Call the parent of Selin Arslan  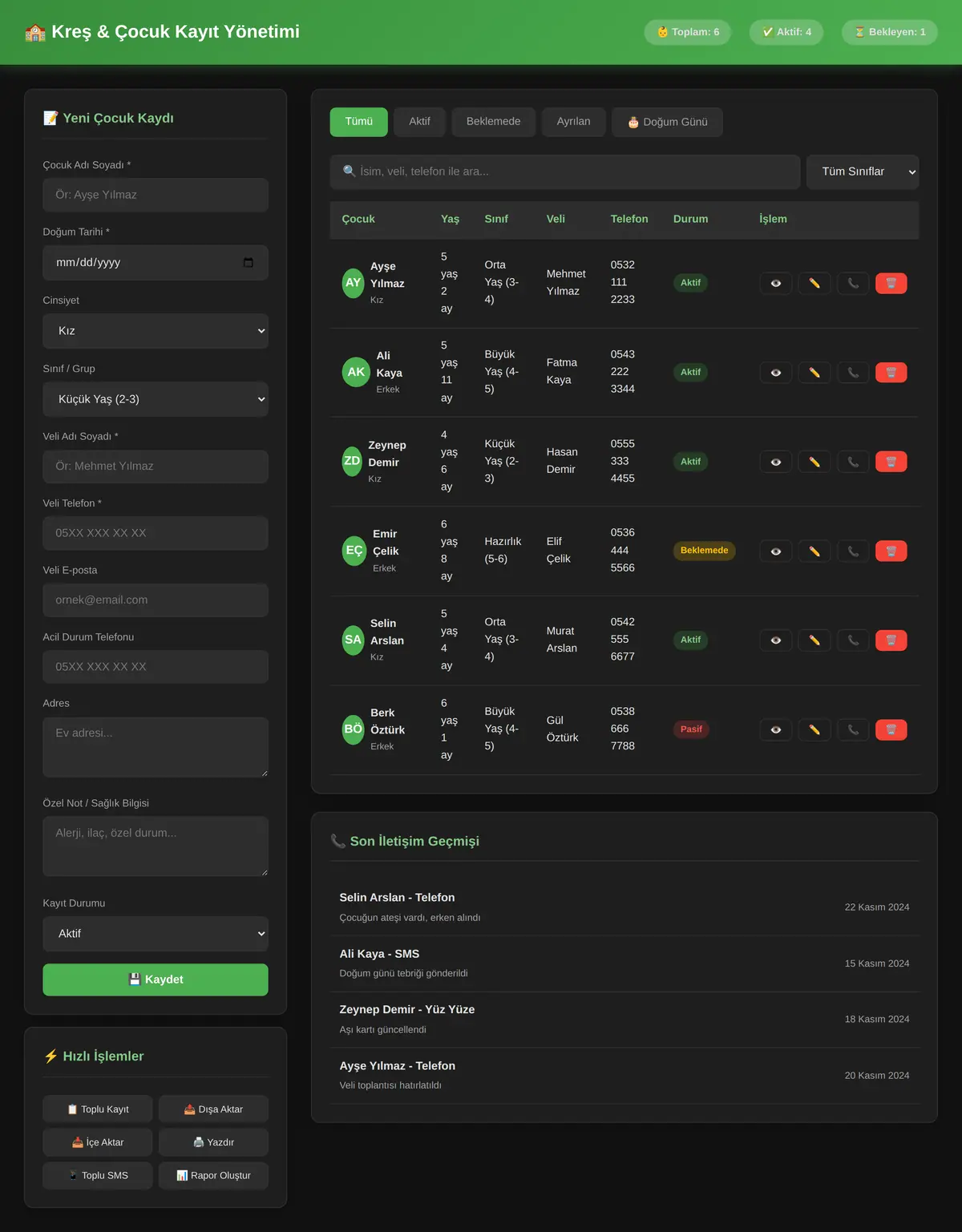[853, 640]
